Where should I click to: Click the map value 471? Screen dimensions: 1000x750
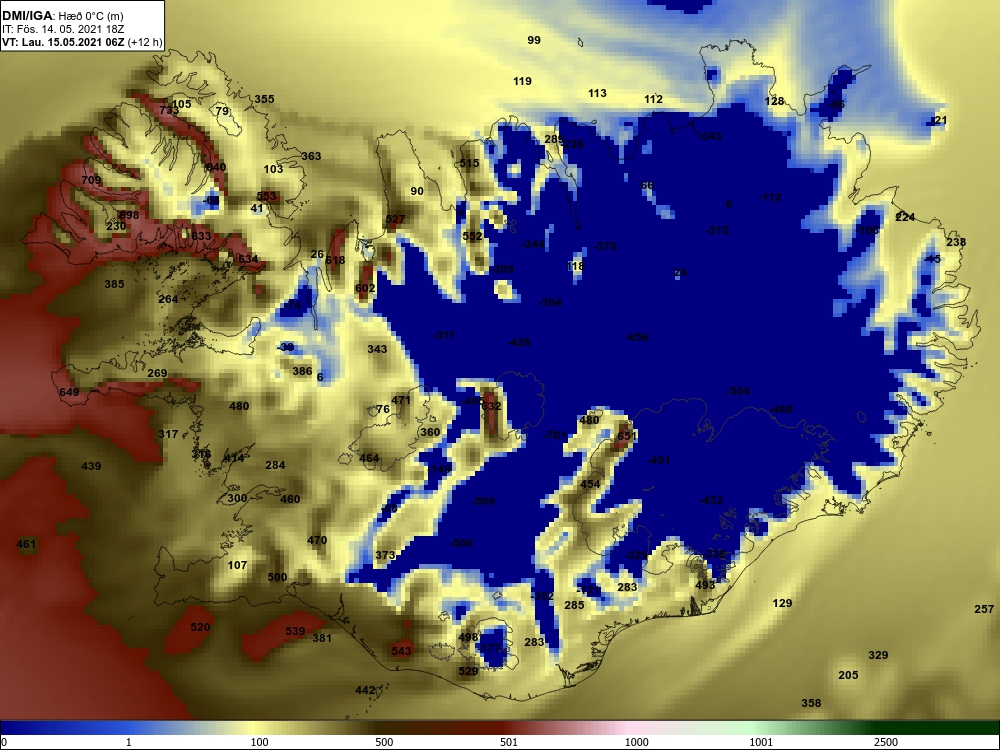pyautogui.click(x=401, y=401)
